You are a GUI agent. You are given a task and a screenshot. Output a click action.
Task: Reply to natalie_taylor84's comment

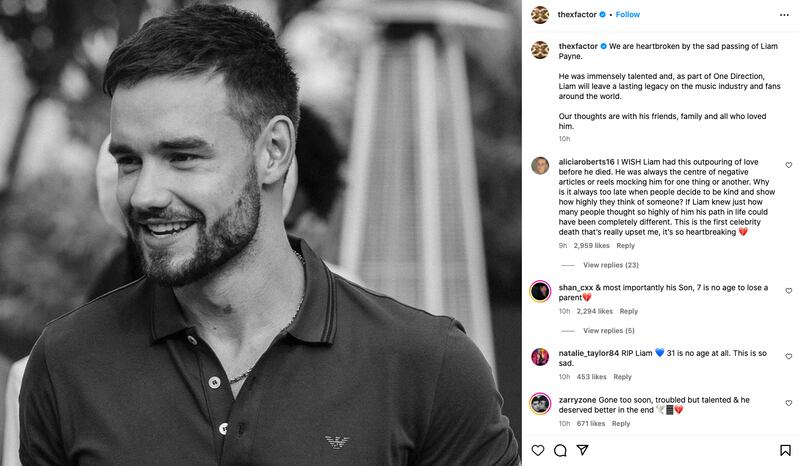[x=622, y=377]
